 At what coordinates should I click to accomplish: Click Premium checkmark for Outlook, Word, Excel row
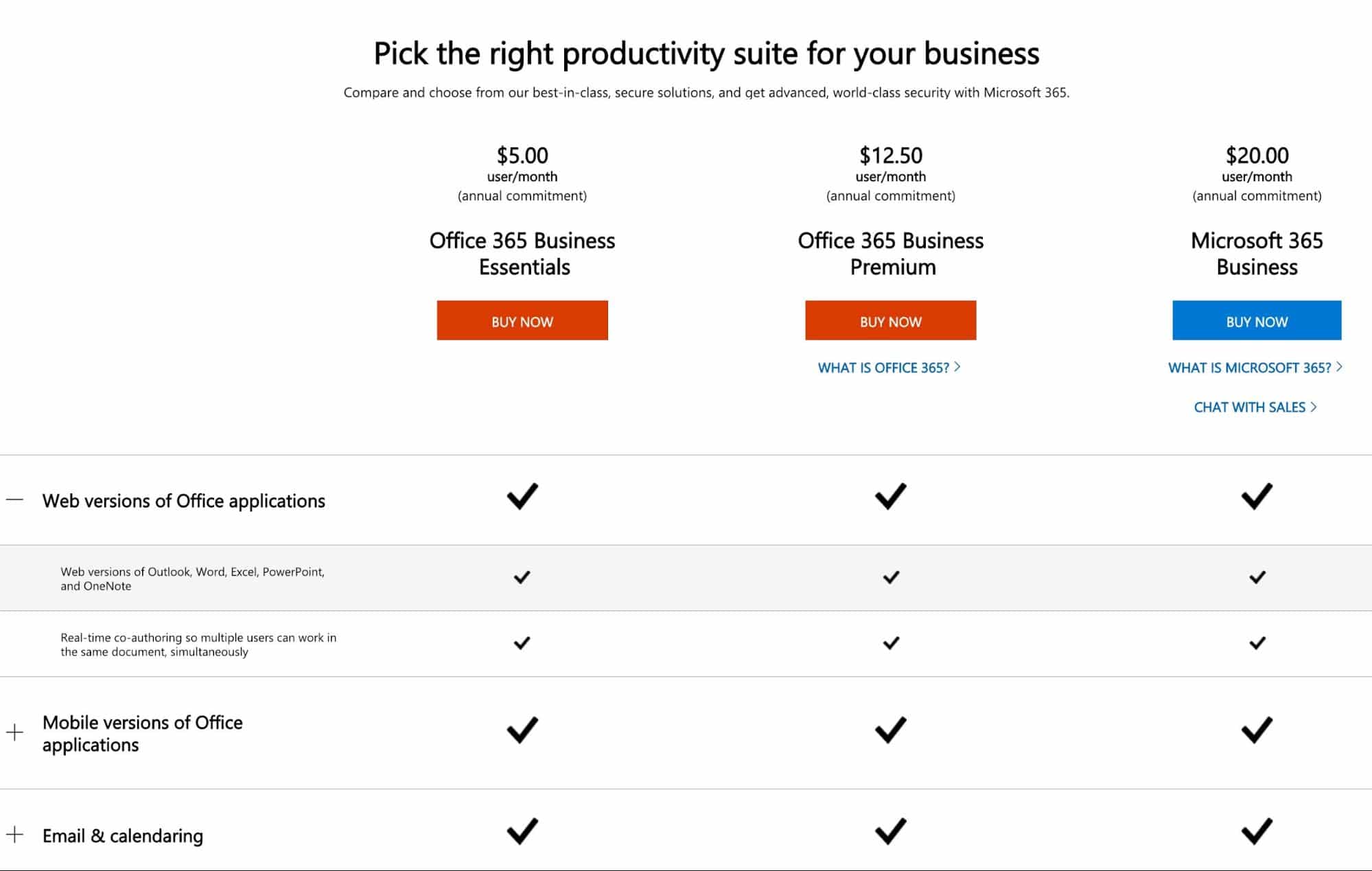(891, 577)
